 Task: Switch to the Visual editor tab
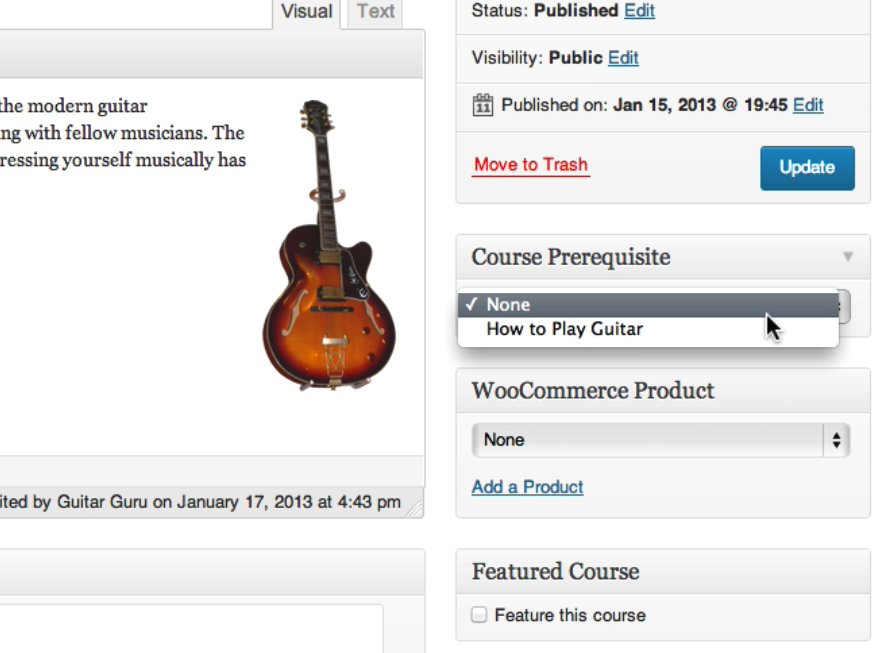(x=306, y=12)
